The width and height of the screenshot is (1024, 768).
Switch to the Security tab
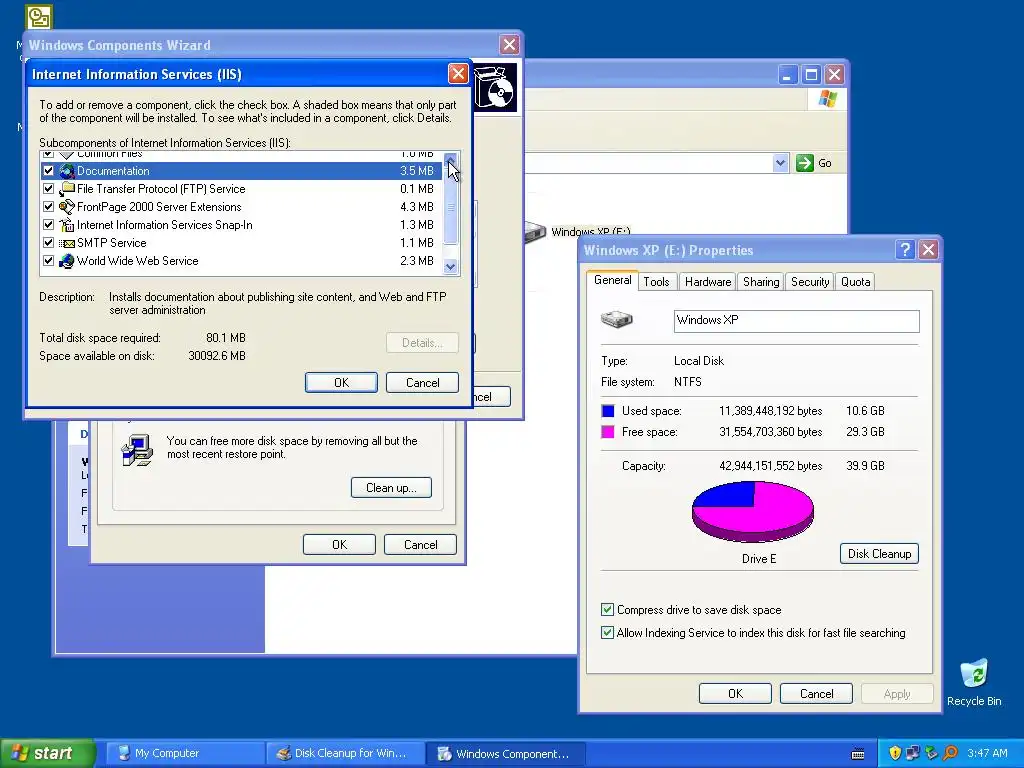coord(810,281)
